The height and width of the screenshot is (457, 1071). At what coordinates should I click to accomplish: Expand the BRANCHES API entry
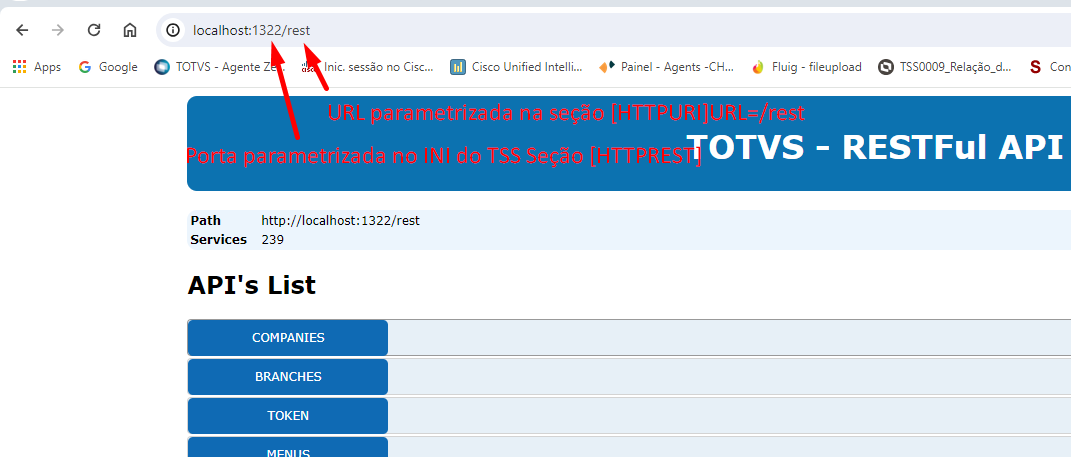pos(288,377)
